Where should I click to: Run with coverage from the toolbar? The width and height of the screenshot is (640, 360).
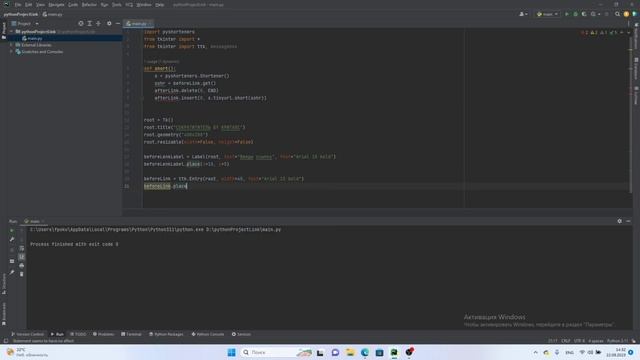click(x=584, y=14)
